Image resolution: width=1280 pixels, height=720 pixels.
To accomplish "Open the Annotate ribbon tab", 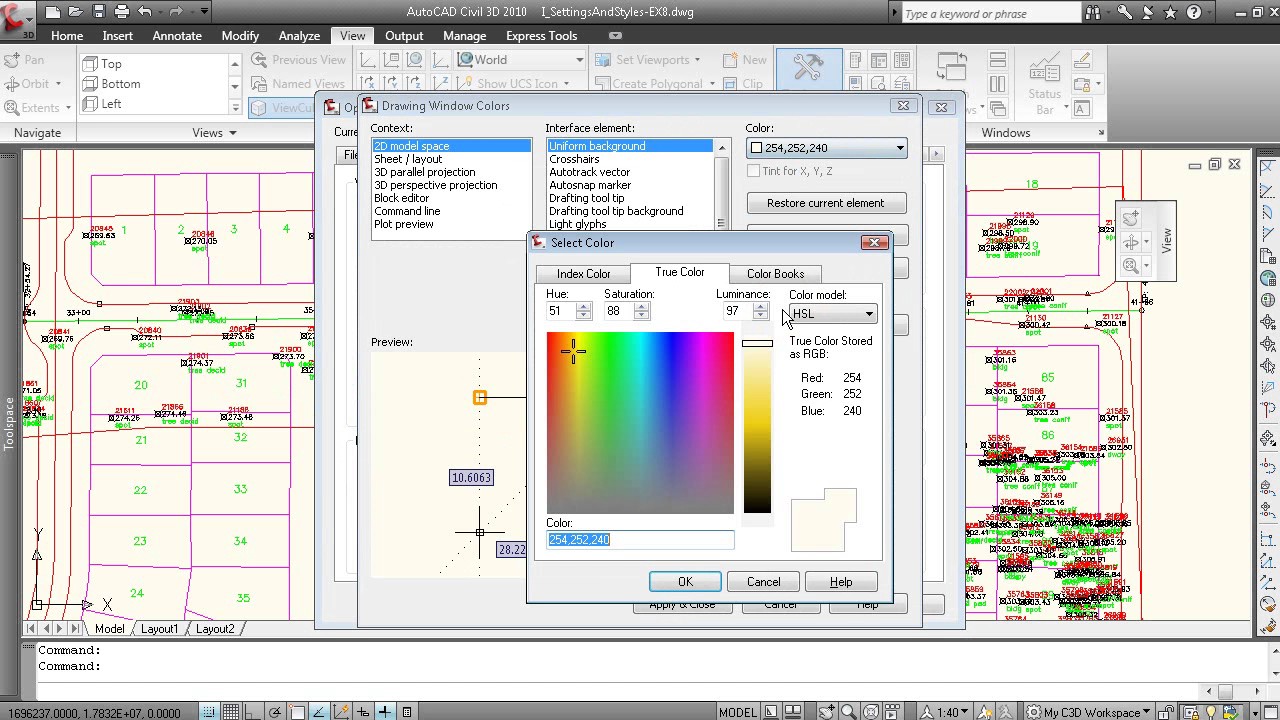I will pyautogui.click(x=177, y=36).
